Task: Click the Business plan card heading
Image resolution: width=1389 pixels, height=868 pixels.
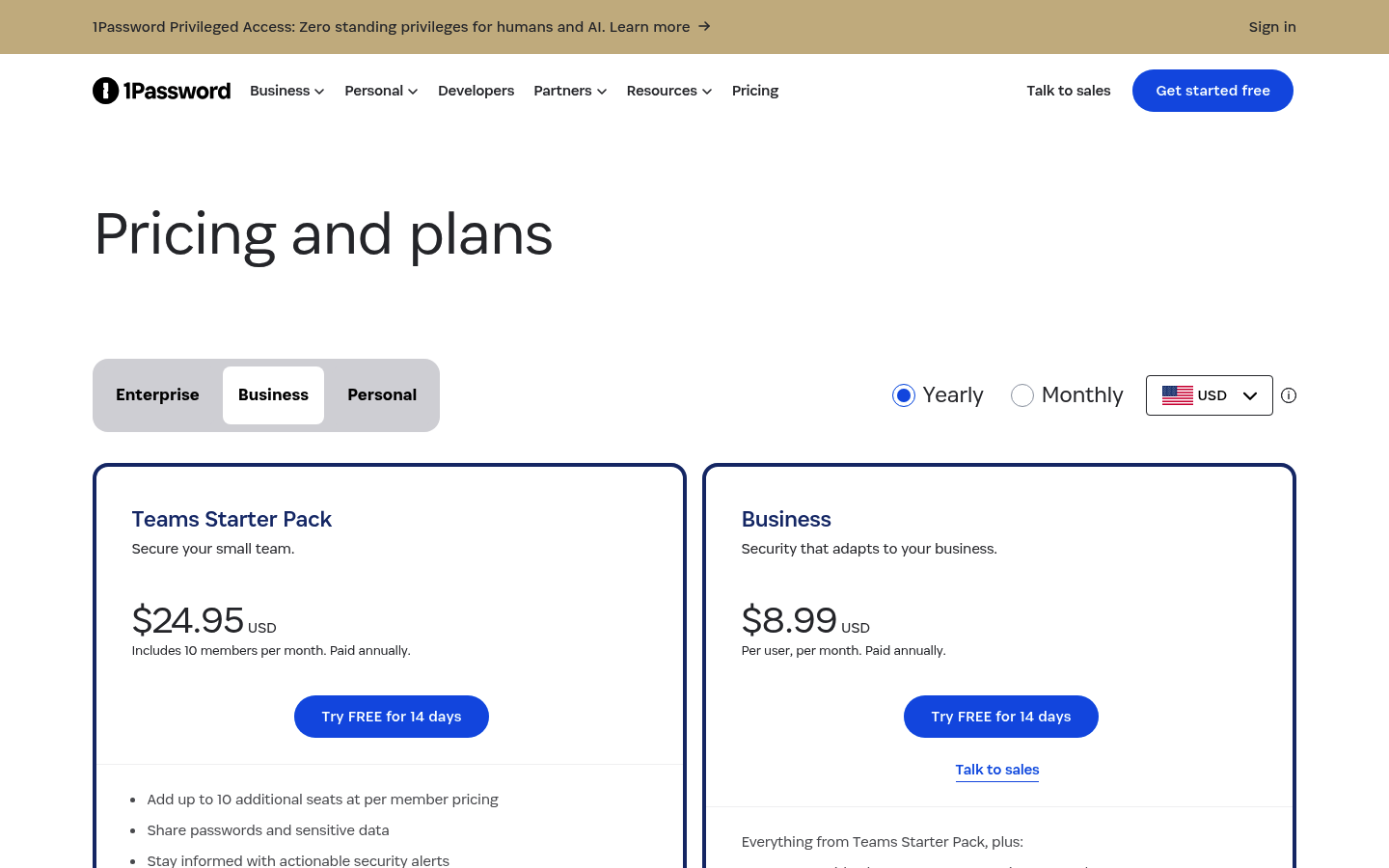Action: point(786,519)
